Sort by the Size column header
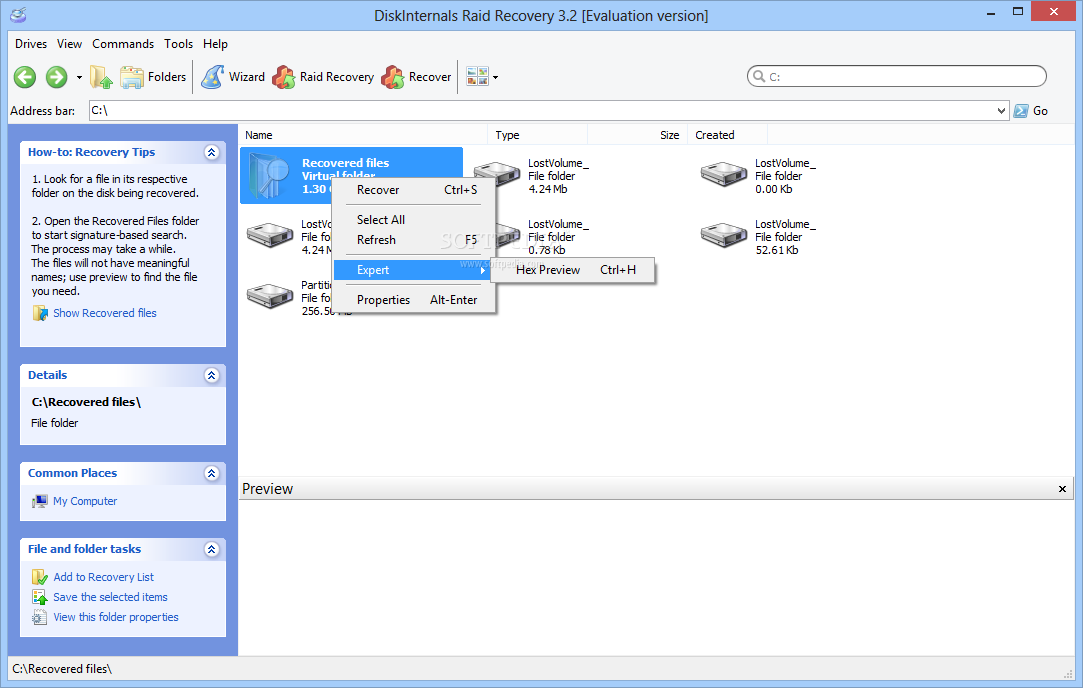Image resolution: width=1083 pixels, height=688 pixels. point(637,135)
